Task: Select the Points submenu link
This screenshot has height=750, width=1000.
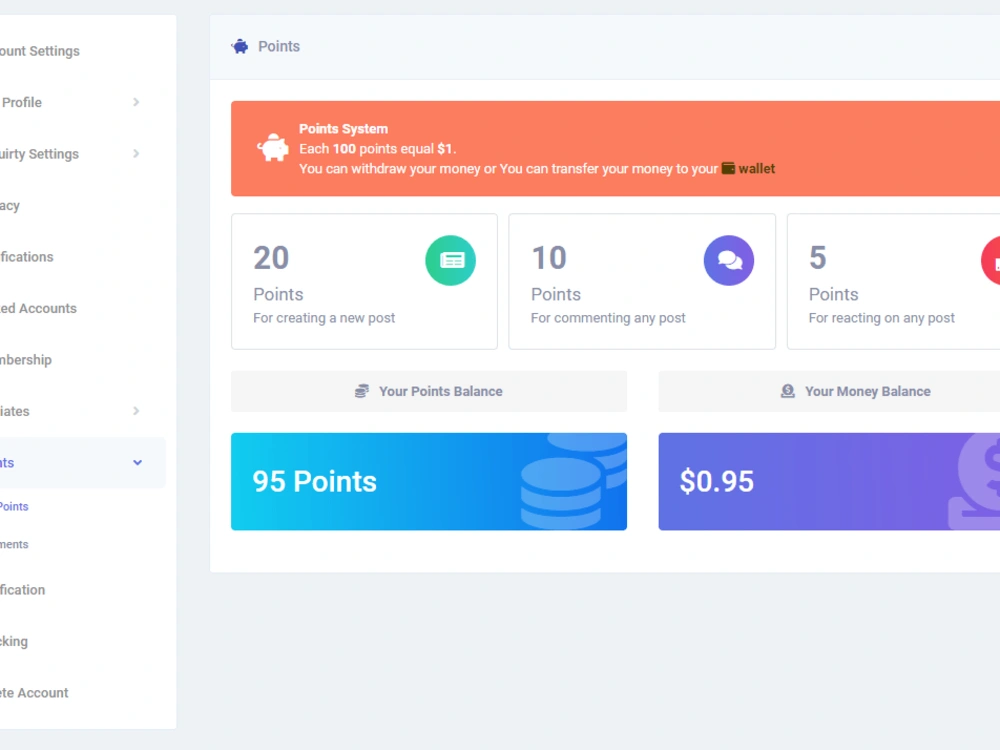Action: [14, 506]
